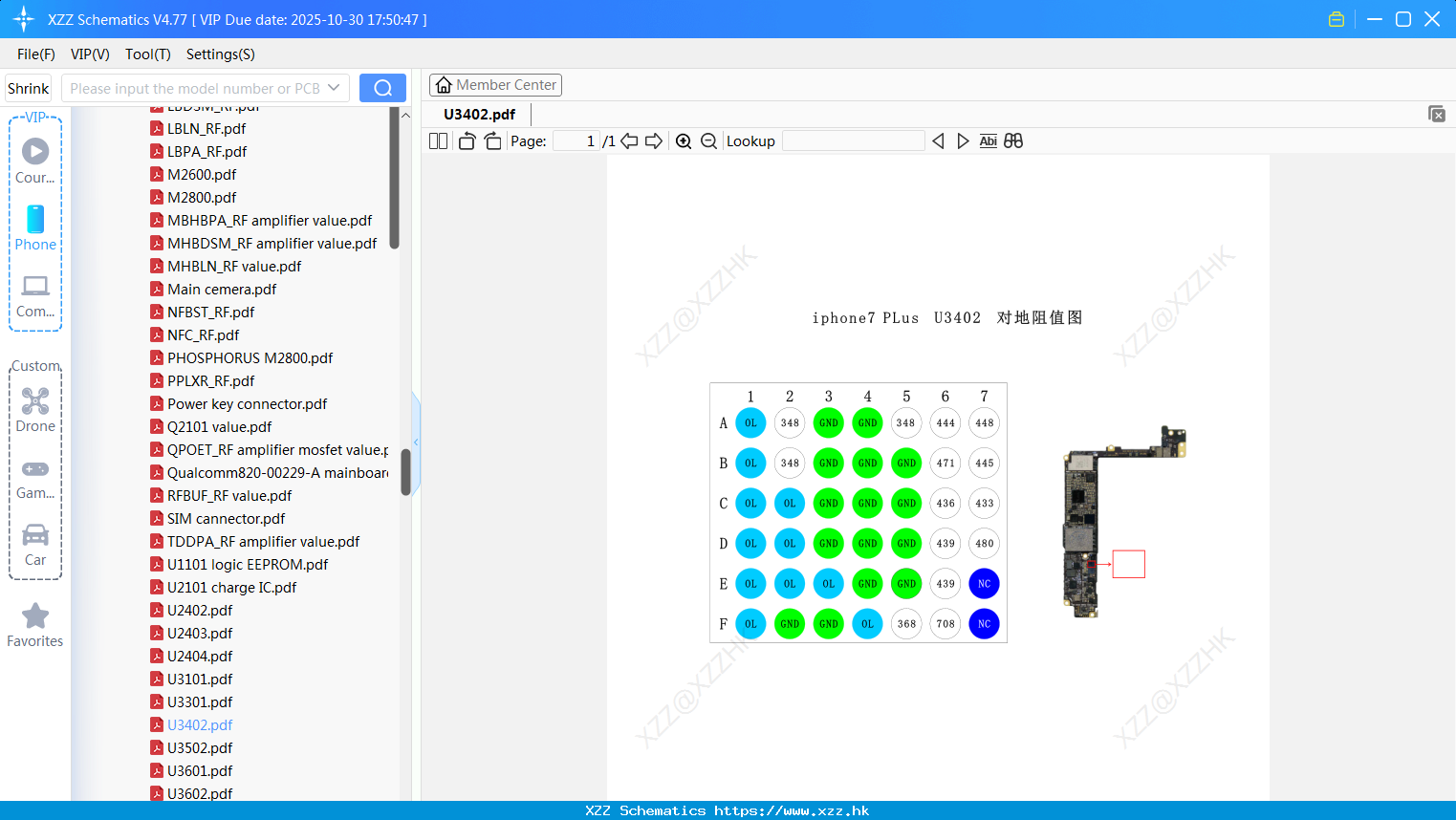Click the Lookup text field
The height and width of the screenshot is (820, 1456).
pos(854,141)
